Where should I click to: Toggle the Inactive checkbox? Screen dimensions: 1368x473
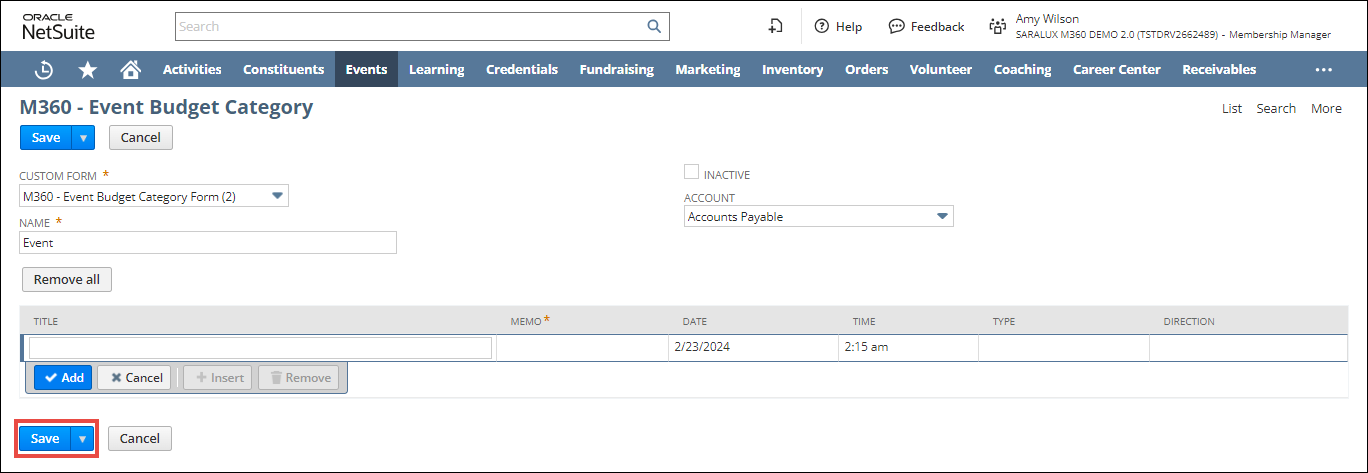[691, 173]
